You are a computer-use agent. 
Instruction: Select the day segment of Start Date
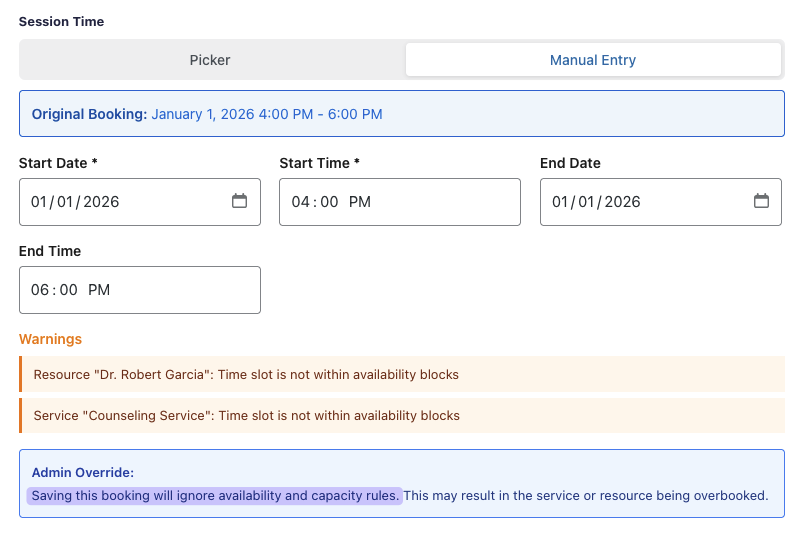pyautogui.click(x=65, y=202)
